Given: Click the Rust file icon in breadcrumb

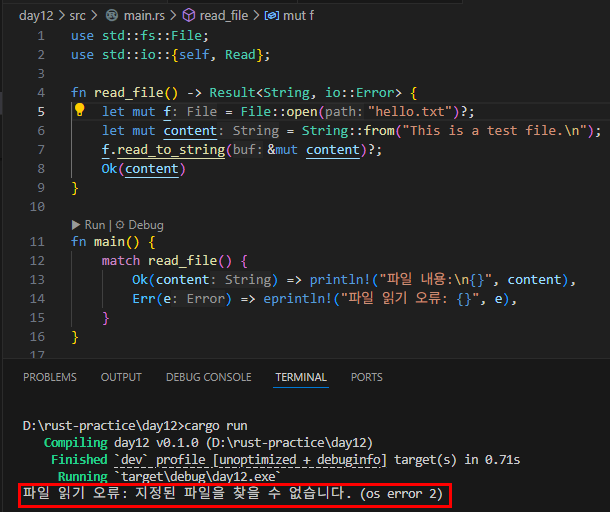Looking at the screenshot, I should (112, 16).
